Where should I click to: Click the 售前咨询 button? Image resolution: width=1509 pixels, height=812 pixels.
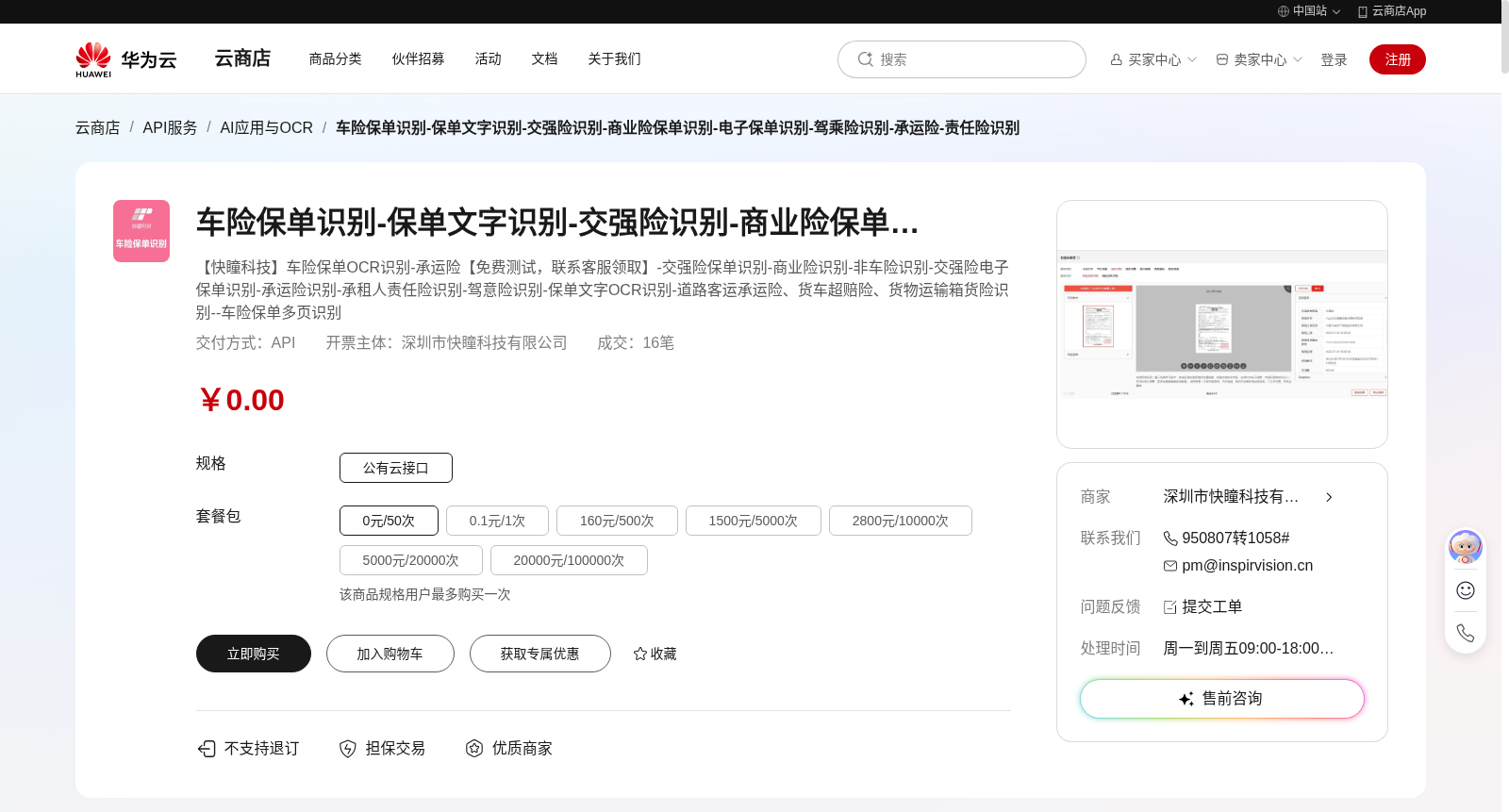[1222, 699]
